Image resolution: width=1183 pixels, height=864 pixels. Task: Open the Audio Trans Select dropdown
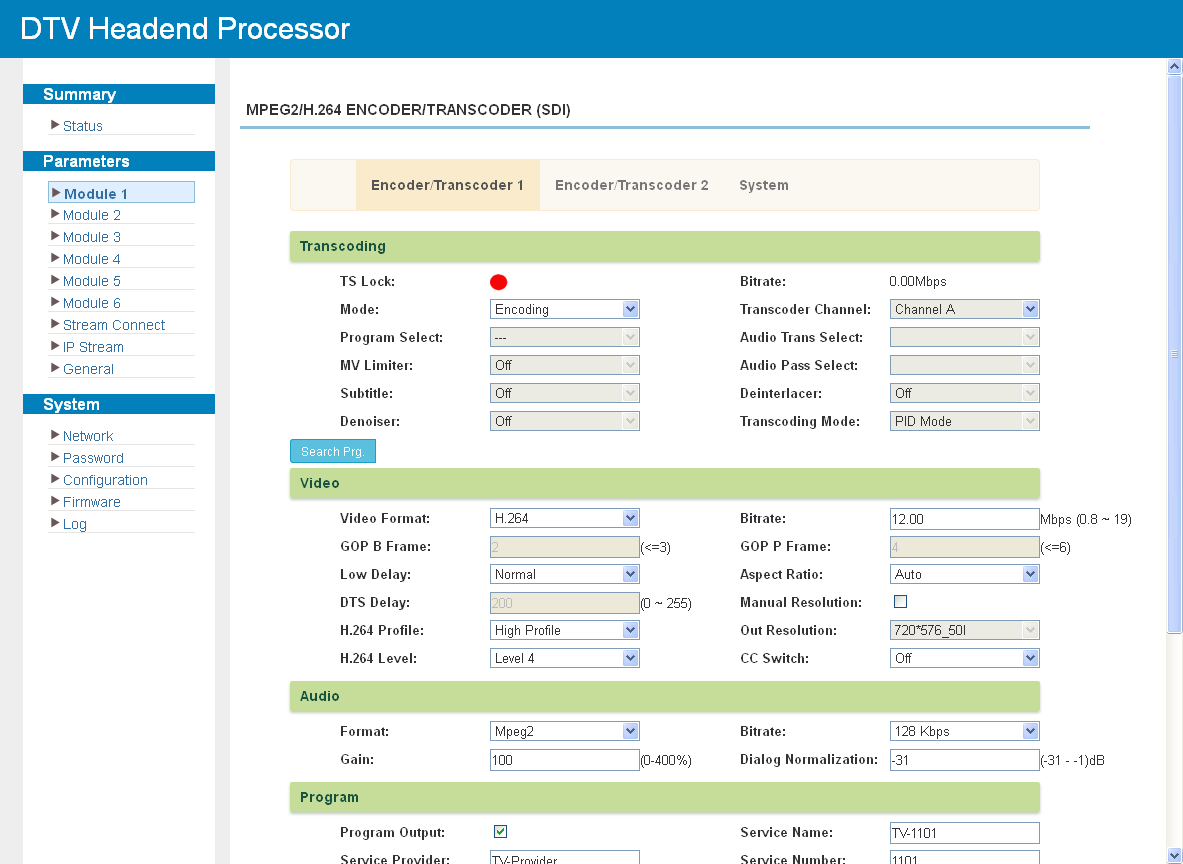pyautogui.click(x=964, y=337)
